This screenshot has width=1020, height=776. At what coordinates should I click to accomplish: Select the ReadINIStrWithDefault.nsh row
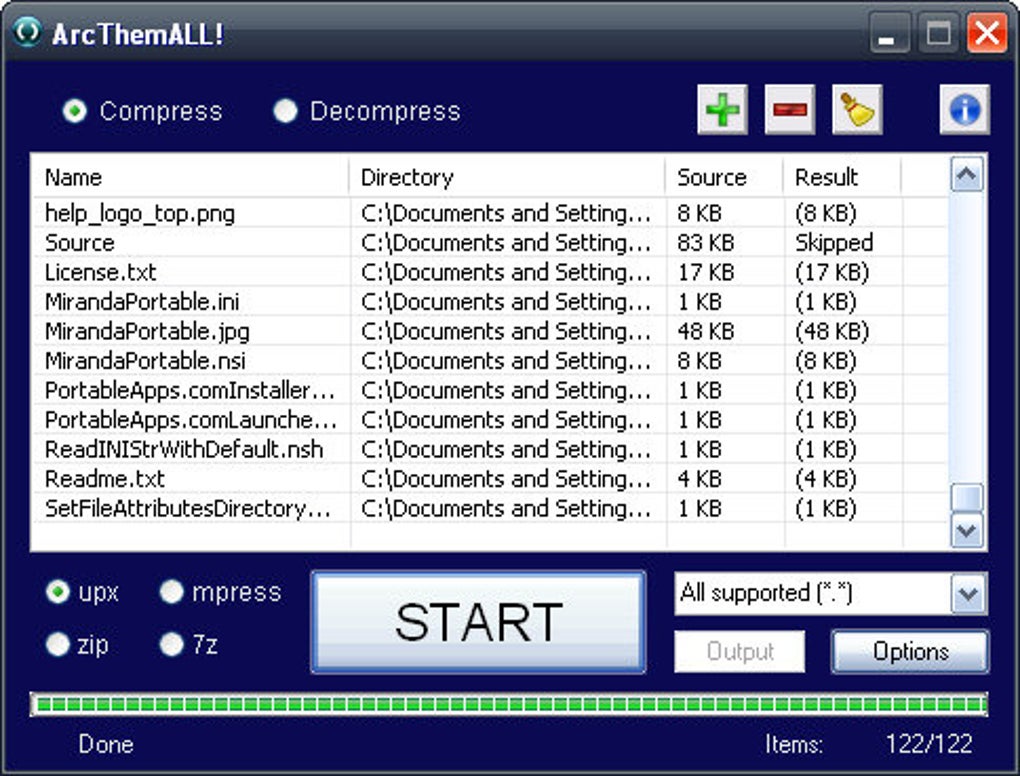tap(489, 449)
